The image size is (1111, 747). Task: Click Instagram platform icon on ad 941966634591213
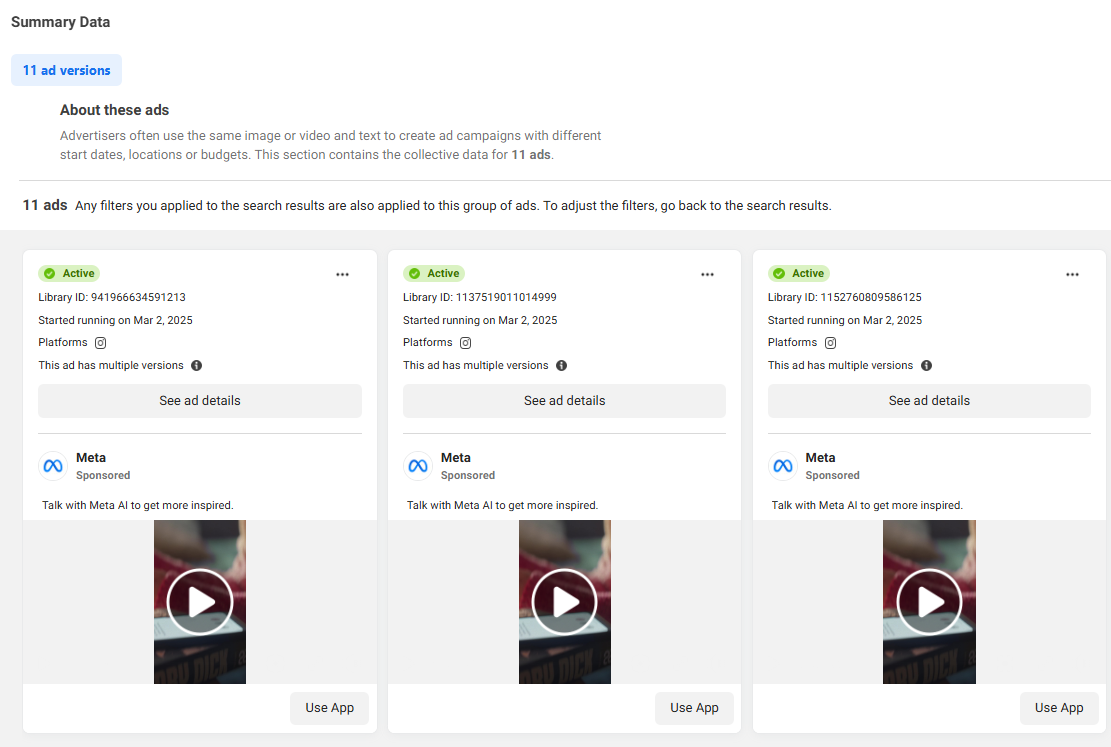click(x=101, y=343)
